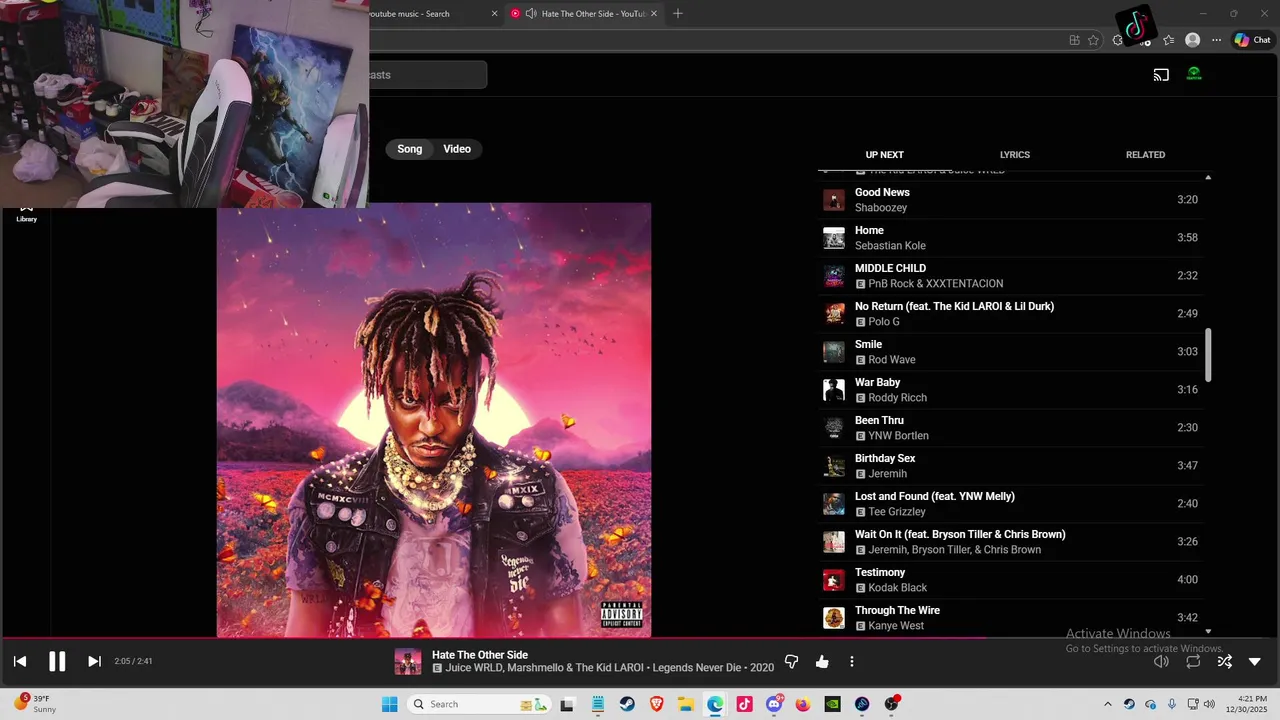Click the Through The Wire album thumbnail
Screen dimensions: 1280x720
[x=834, y=618]
